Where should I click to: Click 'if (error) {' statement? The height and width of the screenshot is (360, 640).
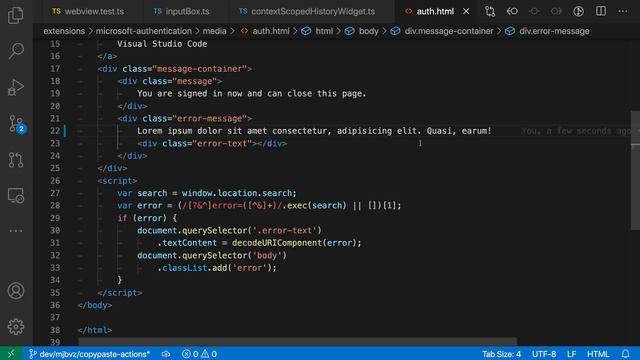coord(147,218)
